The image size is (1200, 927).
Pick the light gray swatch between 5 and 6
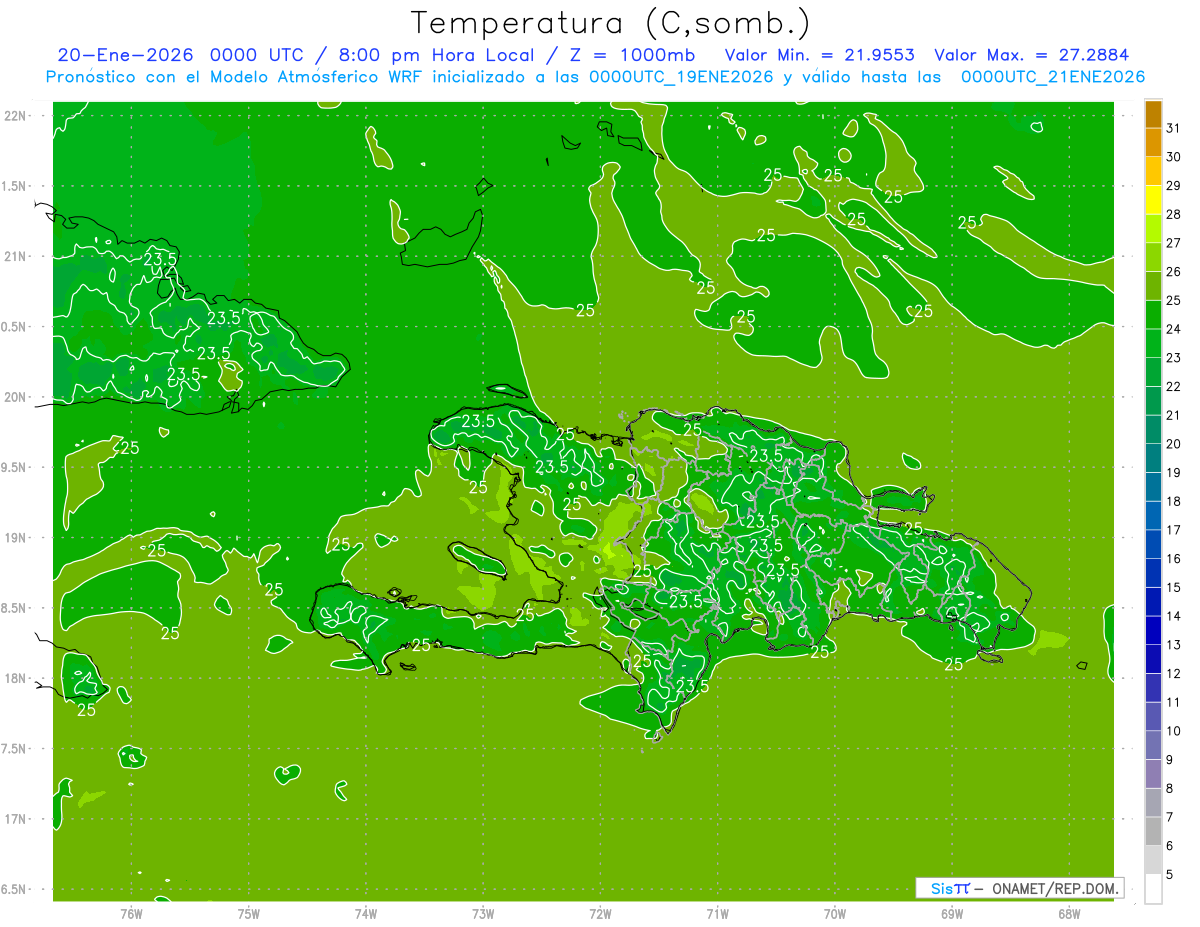(1154, 860)
